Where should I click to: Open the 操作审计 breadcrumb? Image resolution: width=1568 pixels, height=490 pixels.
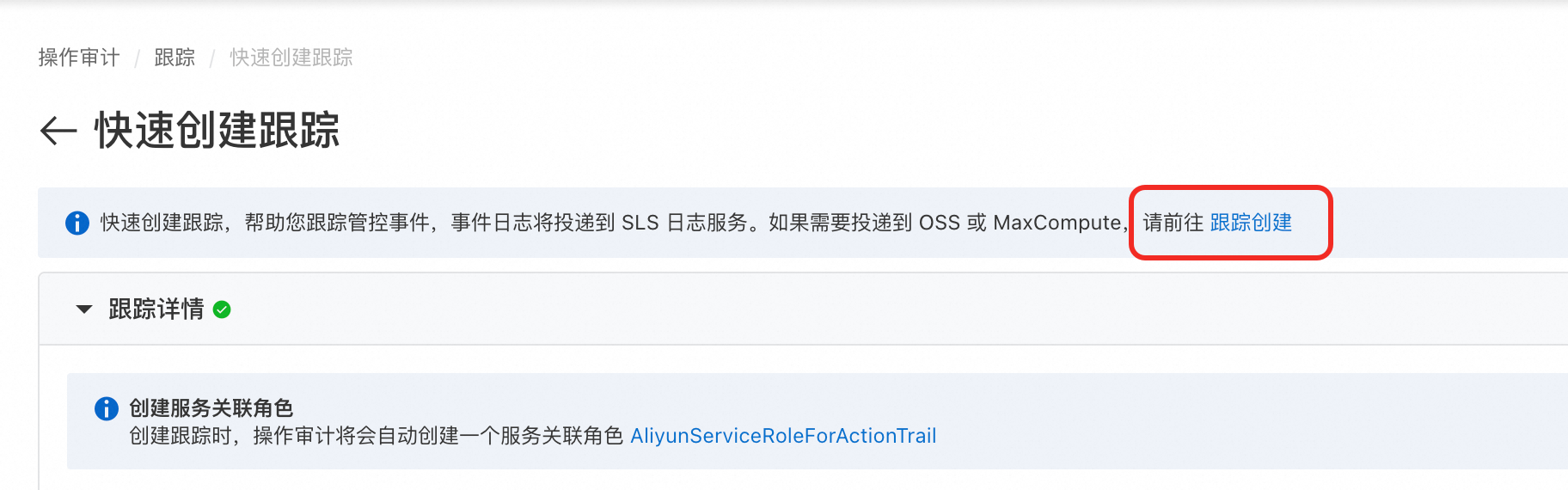pyautogui.click(x=79, y=58)
